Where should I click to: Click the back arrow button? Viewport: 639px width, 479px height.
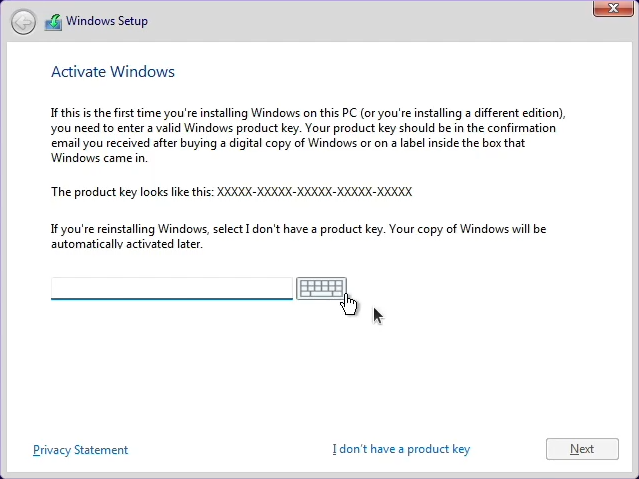pyautogui.click(x=23, y=22)
